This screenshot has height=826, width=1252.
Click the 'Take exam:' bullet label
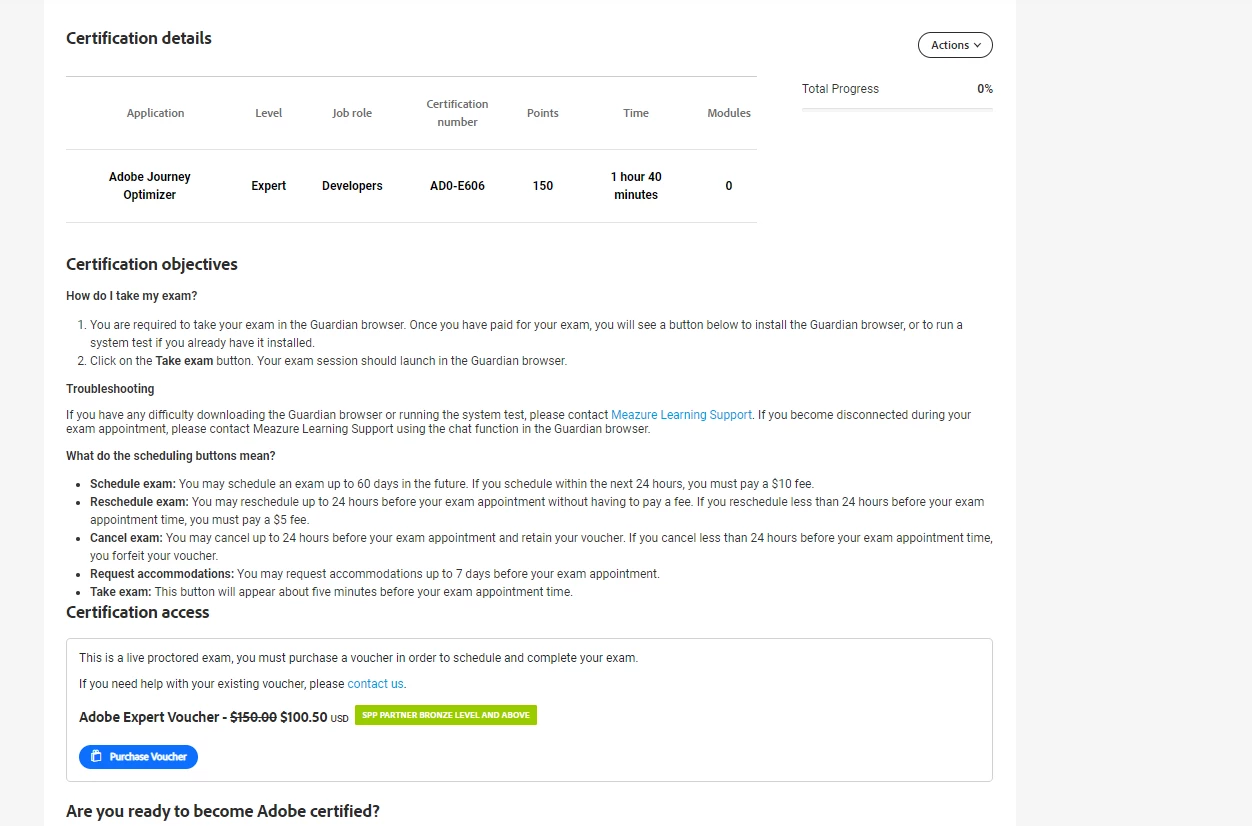pyautogui.click(x=121, y=592)
